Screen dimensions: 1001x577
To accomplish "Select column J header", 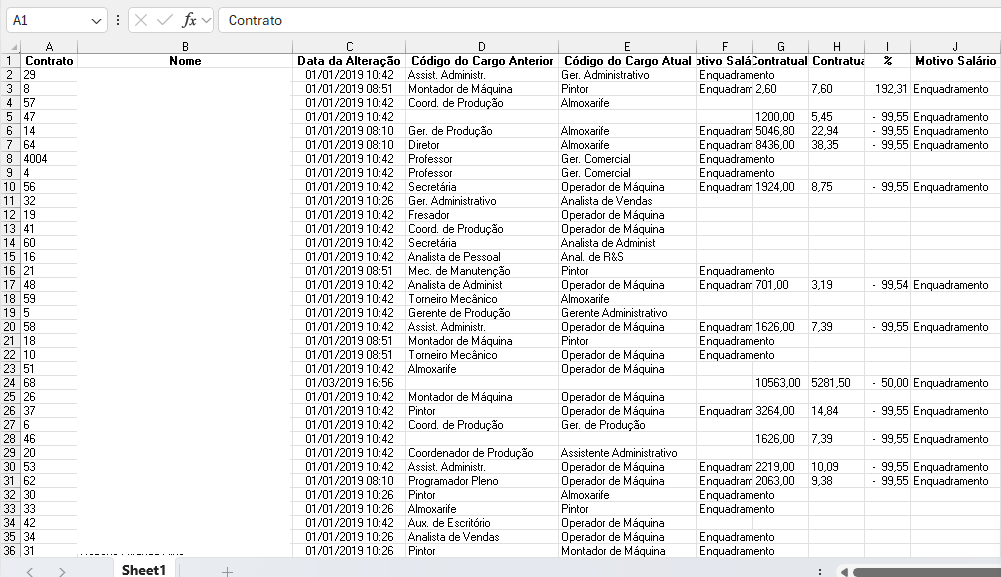I will point(955,47).
